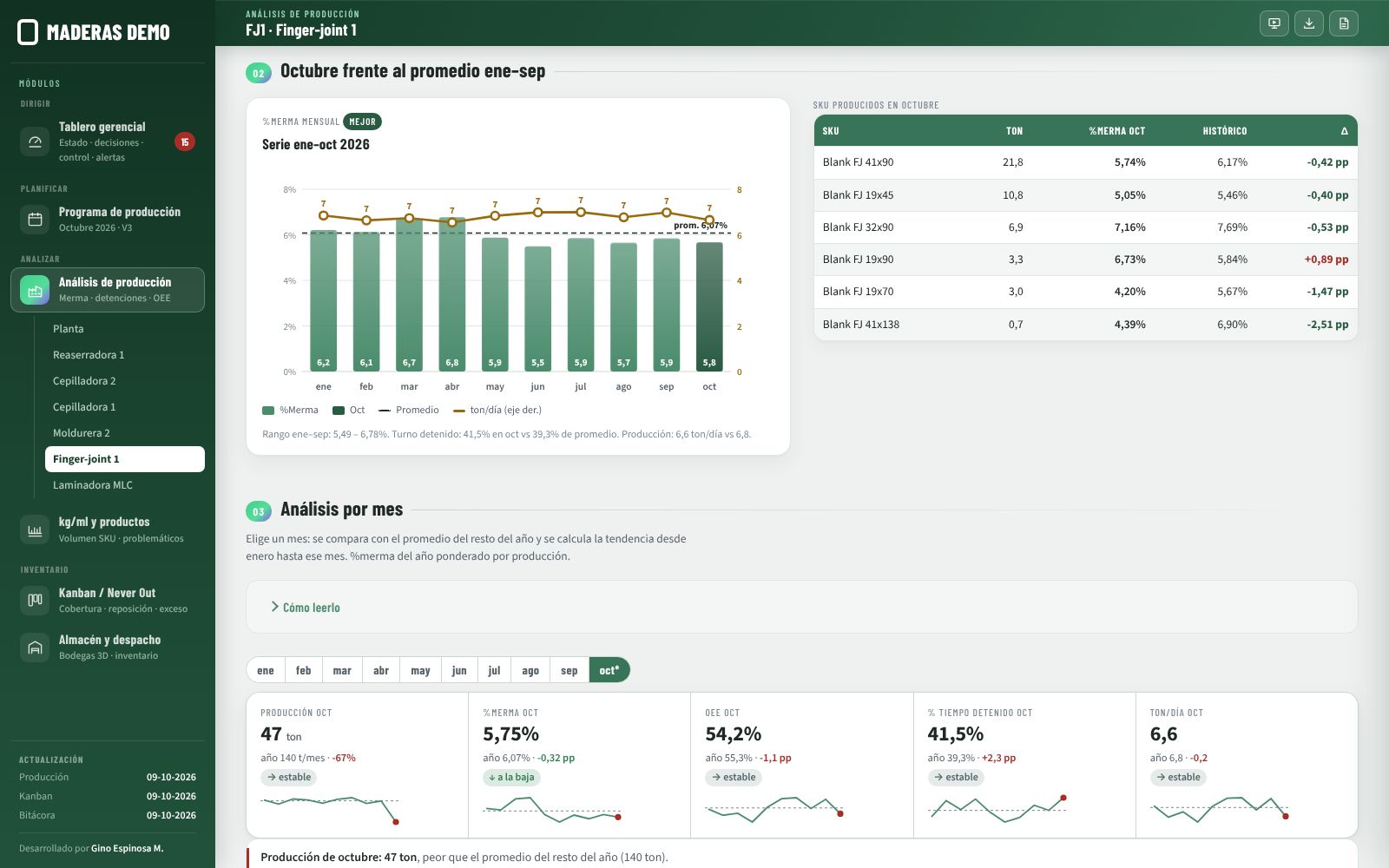This screenshot has width=1389, height=868.
Task: Click the Maderas Demo logo icon
Action: (x=28, y=32)
